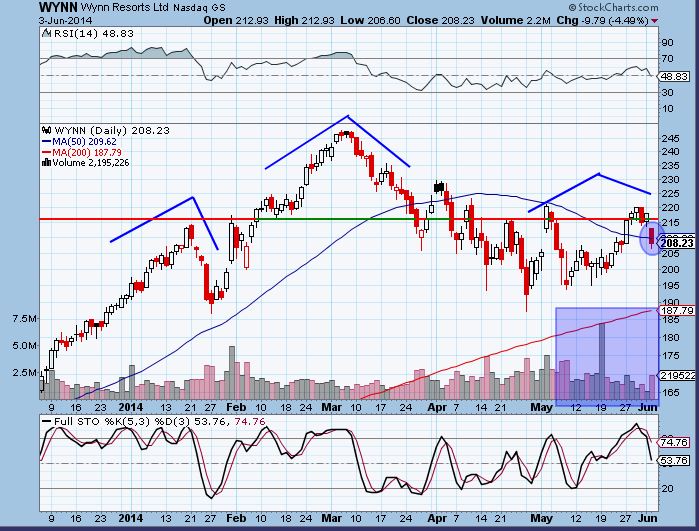
Task: Click the Close 208.23 value in header
Action: point(440,21)
